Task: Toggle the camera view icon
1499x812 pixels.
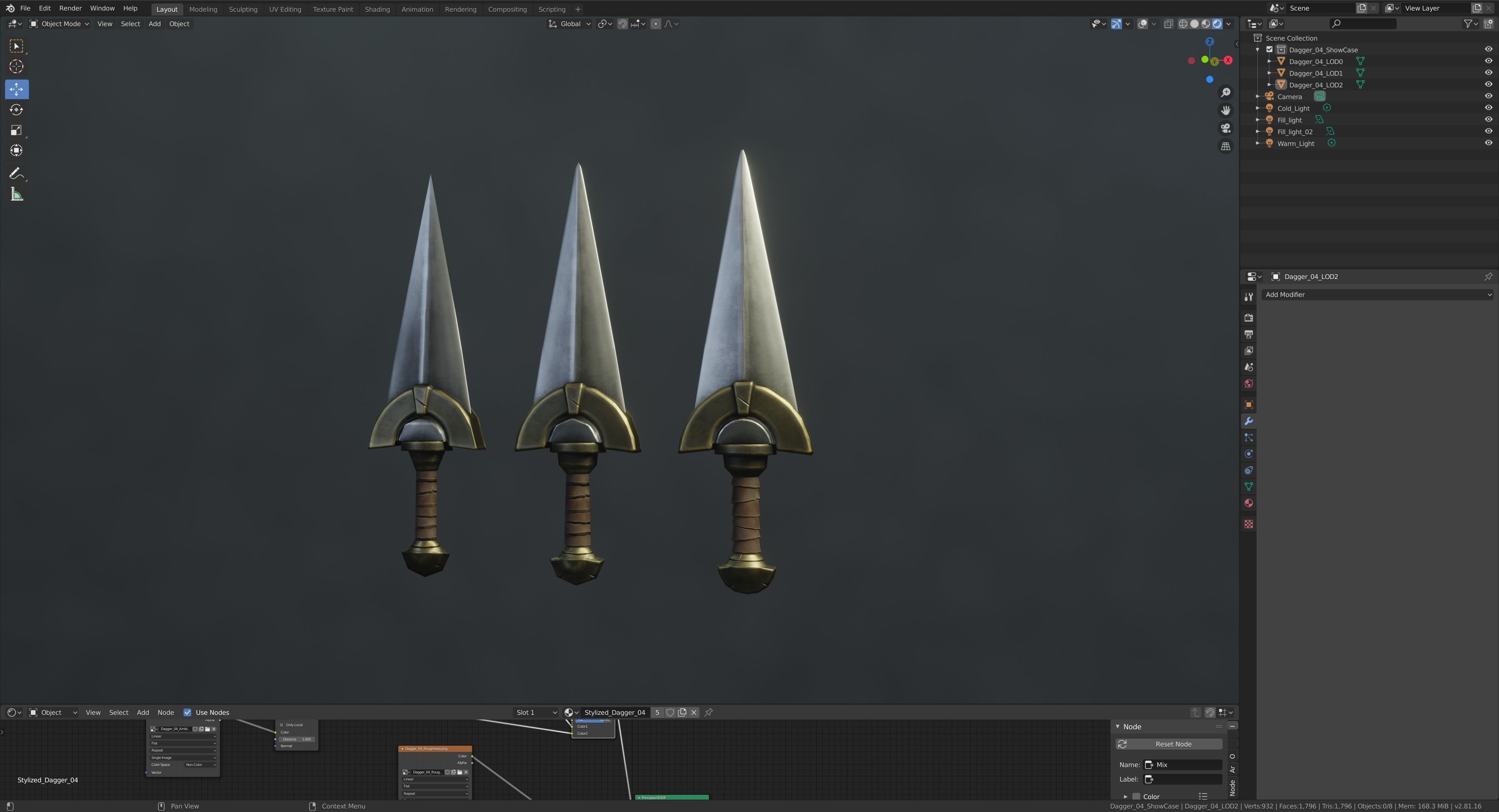Action: (1225, 128)
